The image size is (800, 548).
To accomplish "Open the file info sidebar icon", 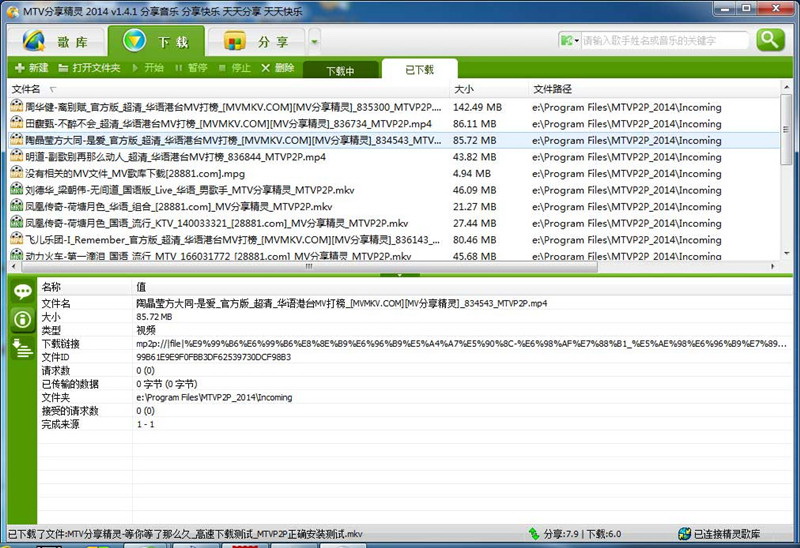I will pos(22,320).
